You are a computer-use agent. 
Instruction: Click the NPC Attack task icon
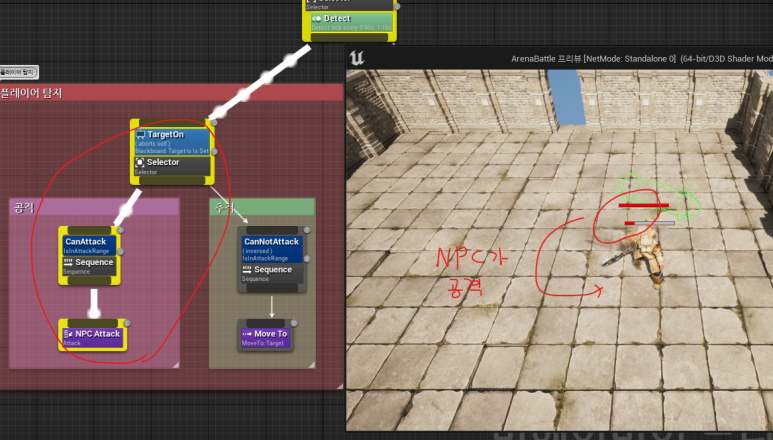click(68, 334)
